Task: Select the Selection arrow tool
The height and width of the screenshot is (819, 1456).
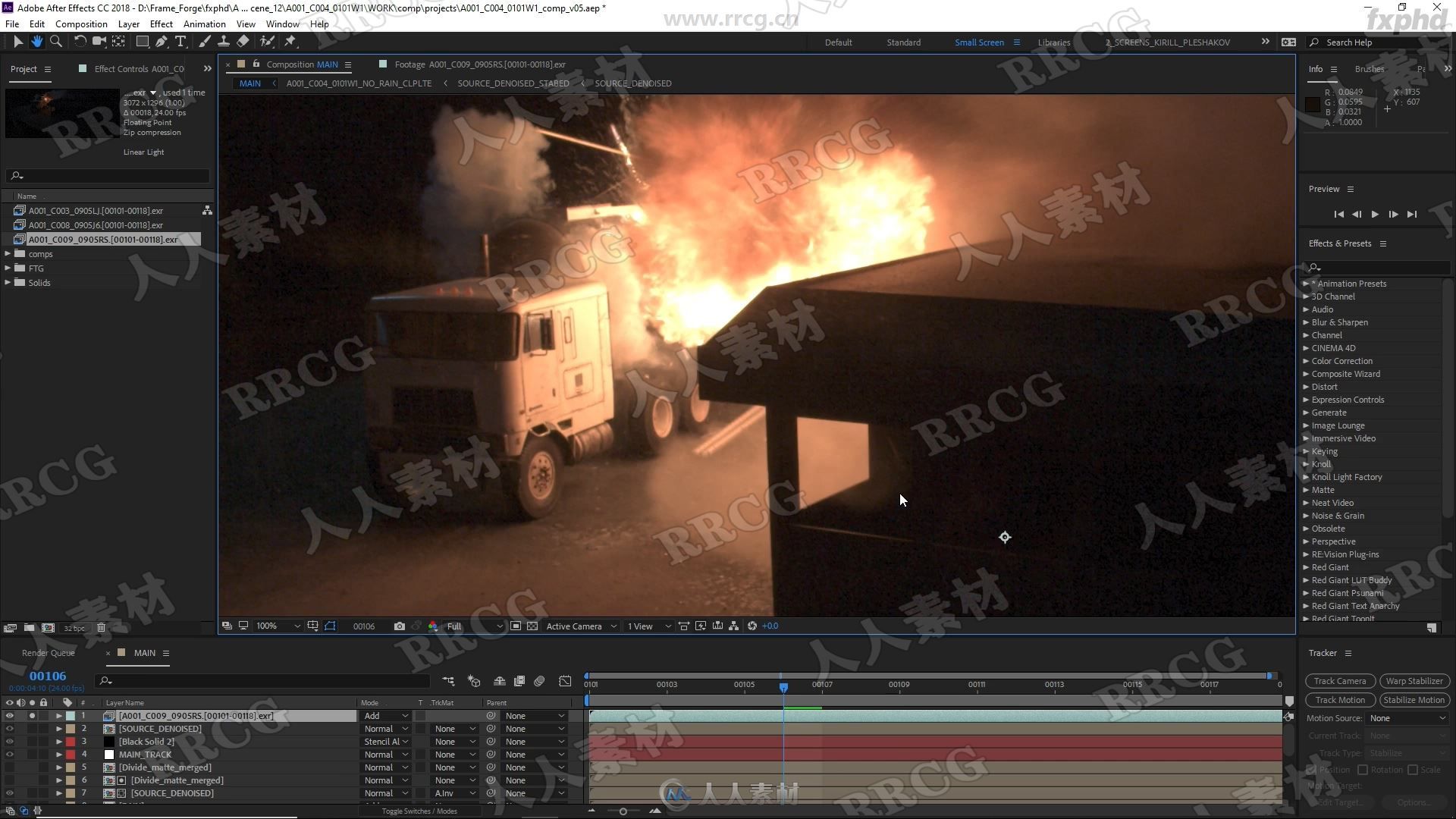Action: (18, 42)
